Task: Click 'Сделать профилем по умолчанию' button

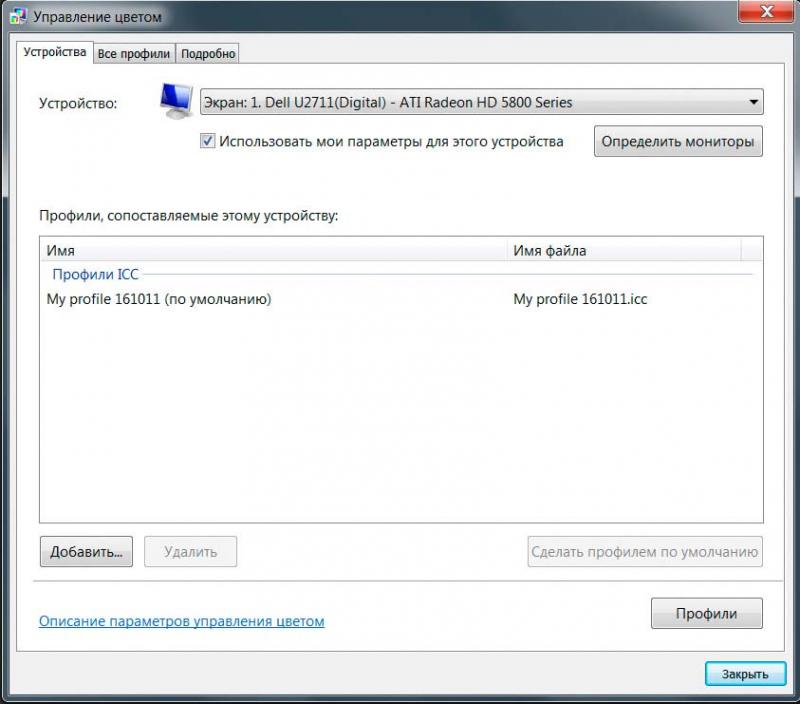Action: tap(644, 551)
